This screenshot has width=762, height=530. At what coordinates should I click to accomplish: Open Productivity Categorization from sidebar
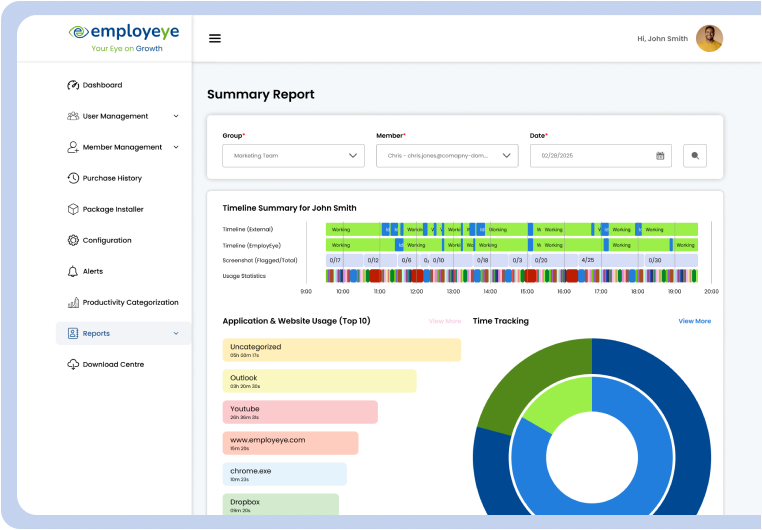click(130, 302)
